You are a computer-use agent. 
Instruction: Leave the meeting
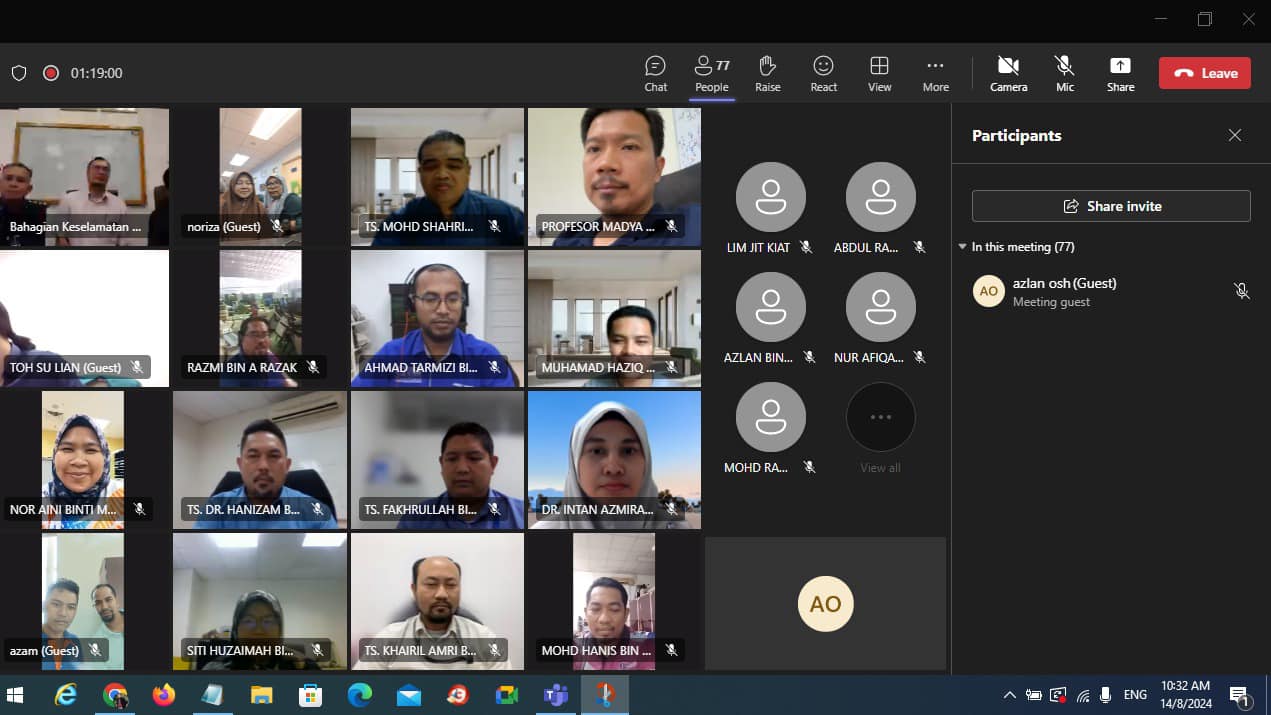pos(1204,73)
